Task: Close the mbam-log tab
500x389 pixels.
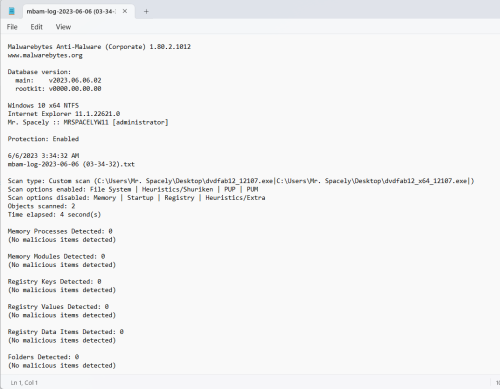Action: [x=125, y=11]
